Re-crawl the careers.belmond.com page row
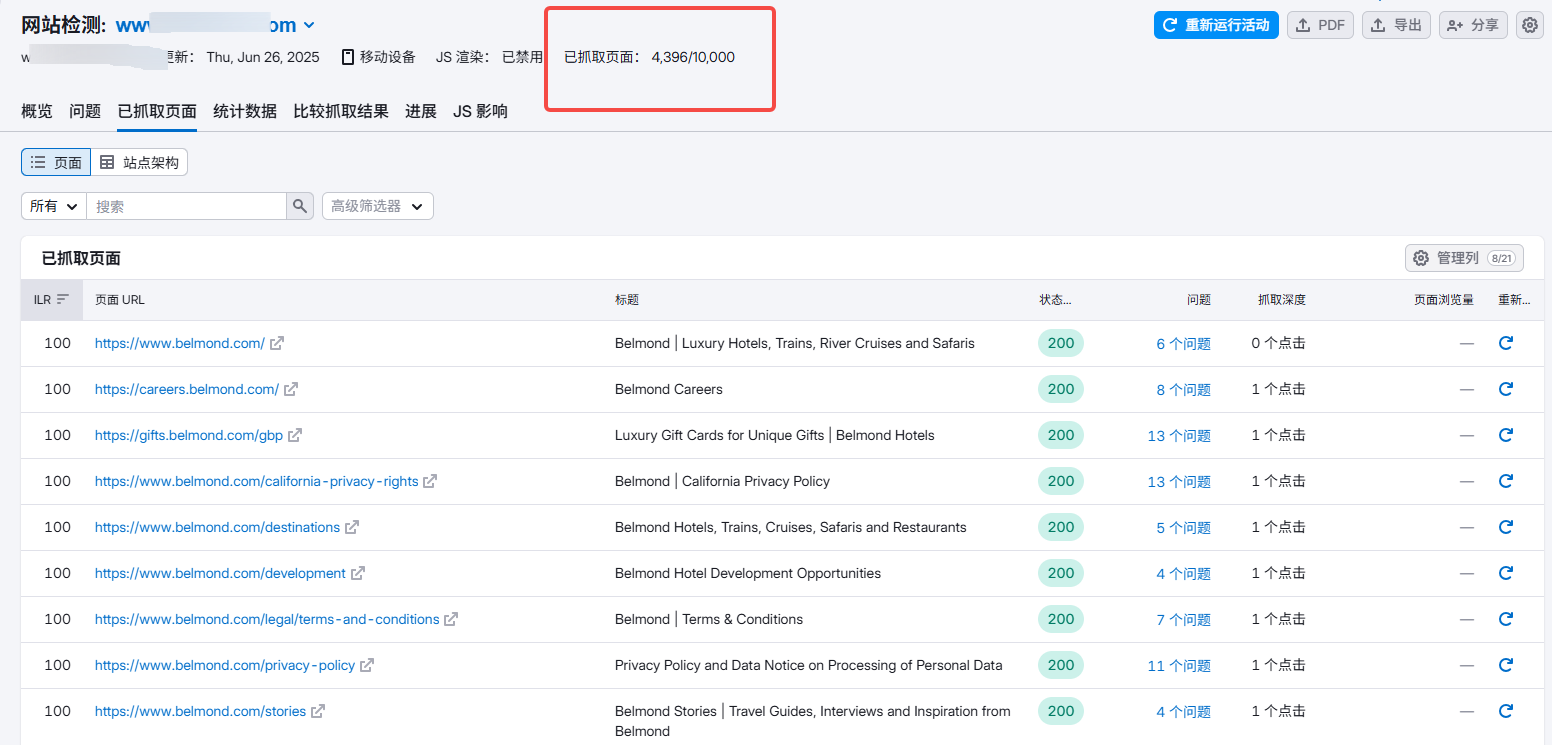The image size is (1552, 745). (x=1505, y=389)
